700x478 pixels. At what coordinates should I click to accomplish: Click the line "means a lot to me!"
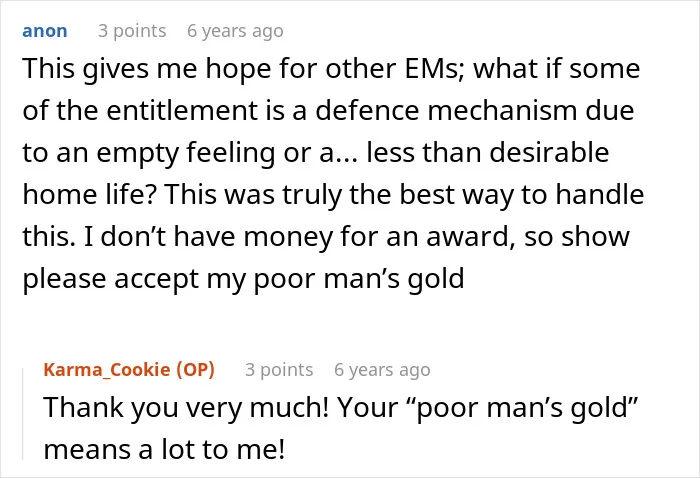[x=164, y=449]
